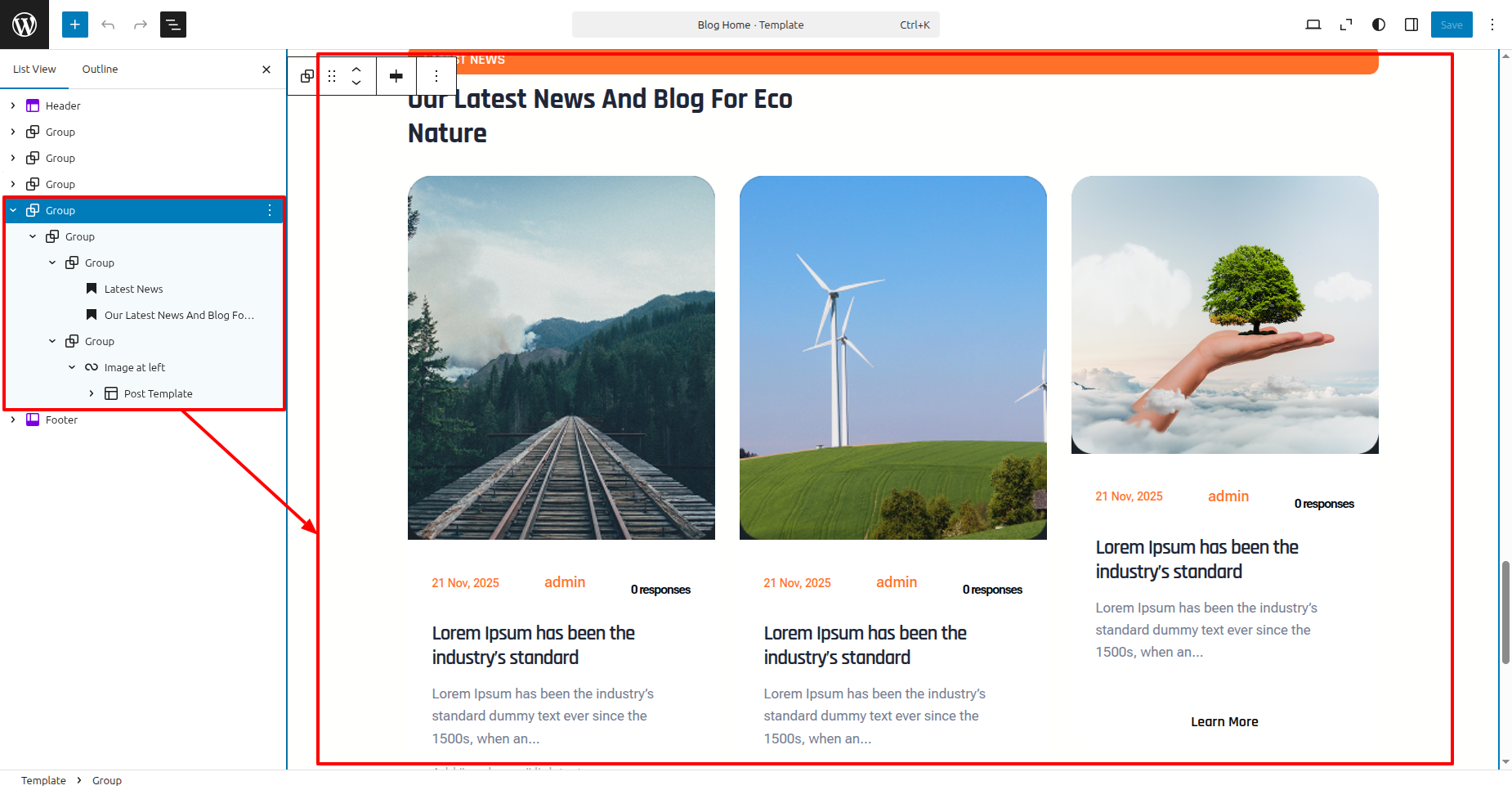Toggle Zoom Out mode icon

(x=1346, y=25)
